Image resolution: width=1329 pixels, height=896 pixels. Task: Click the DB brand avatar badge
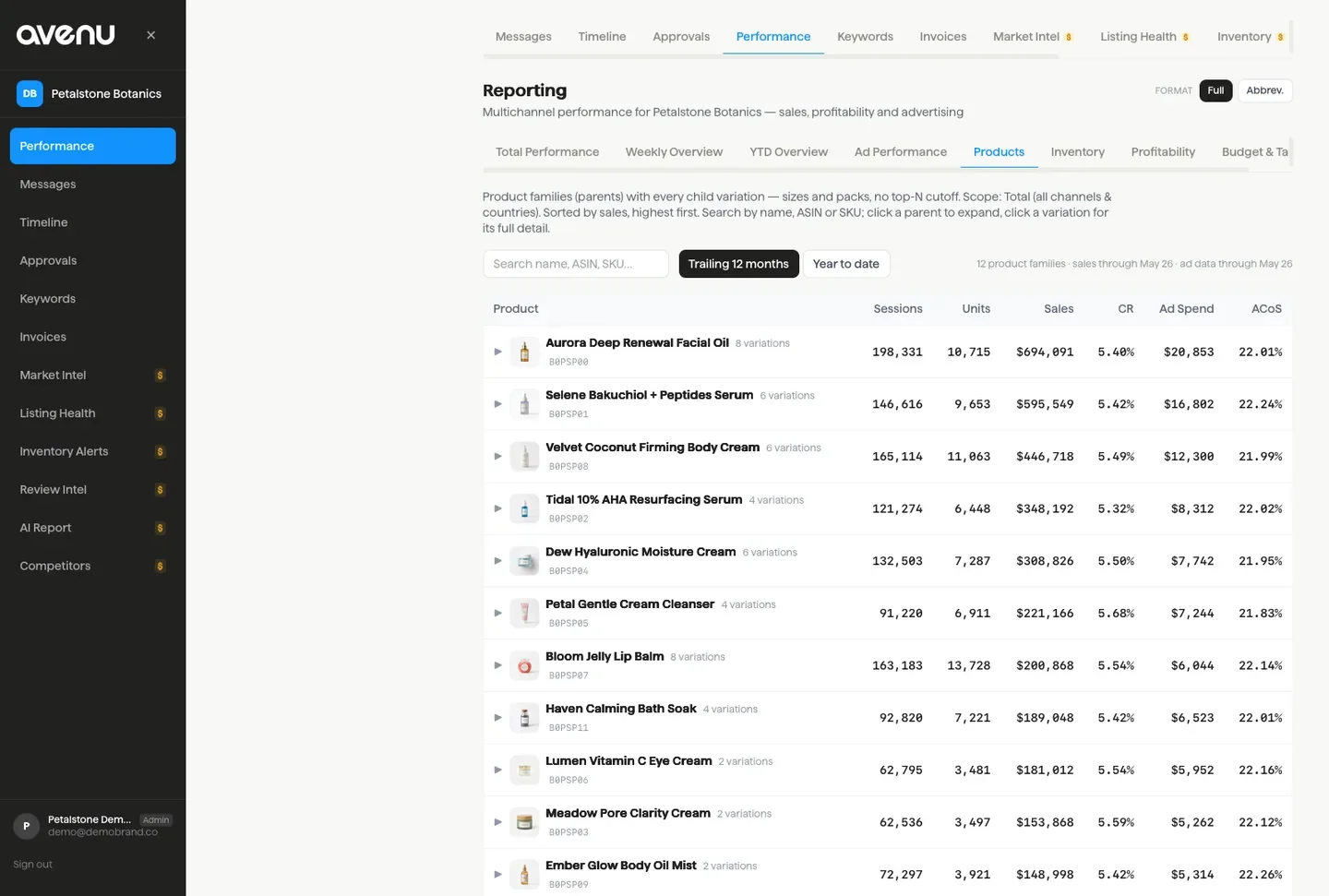coord(30,94)
